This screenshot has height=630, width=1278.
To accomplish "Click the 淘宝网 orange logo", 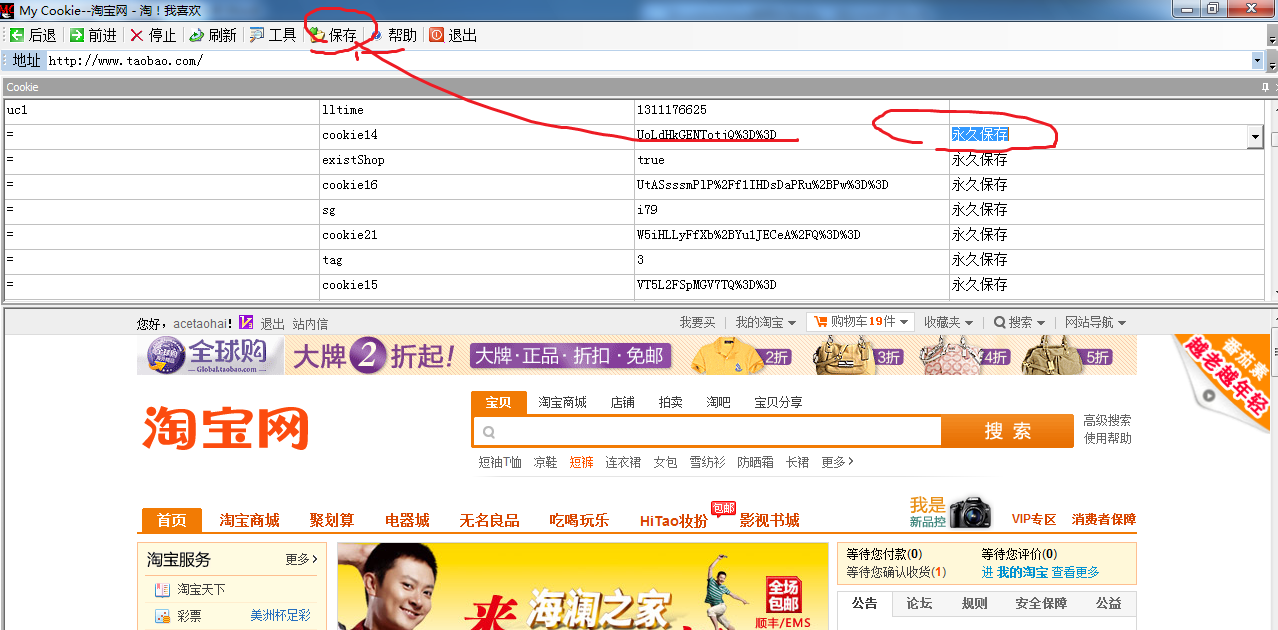I will click(225, 427).
